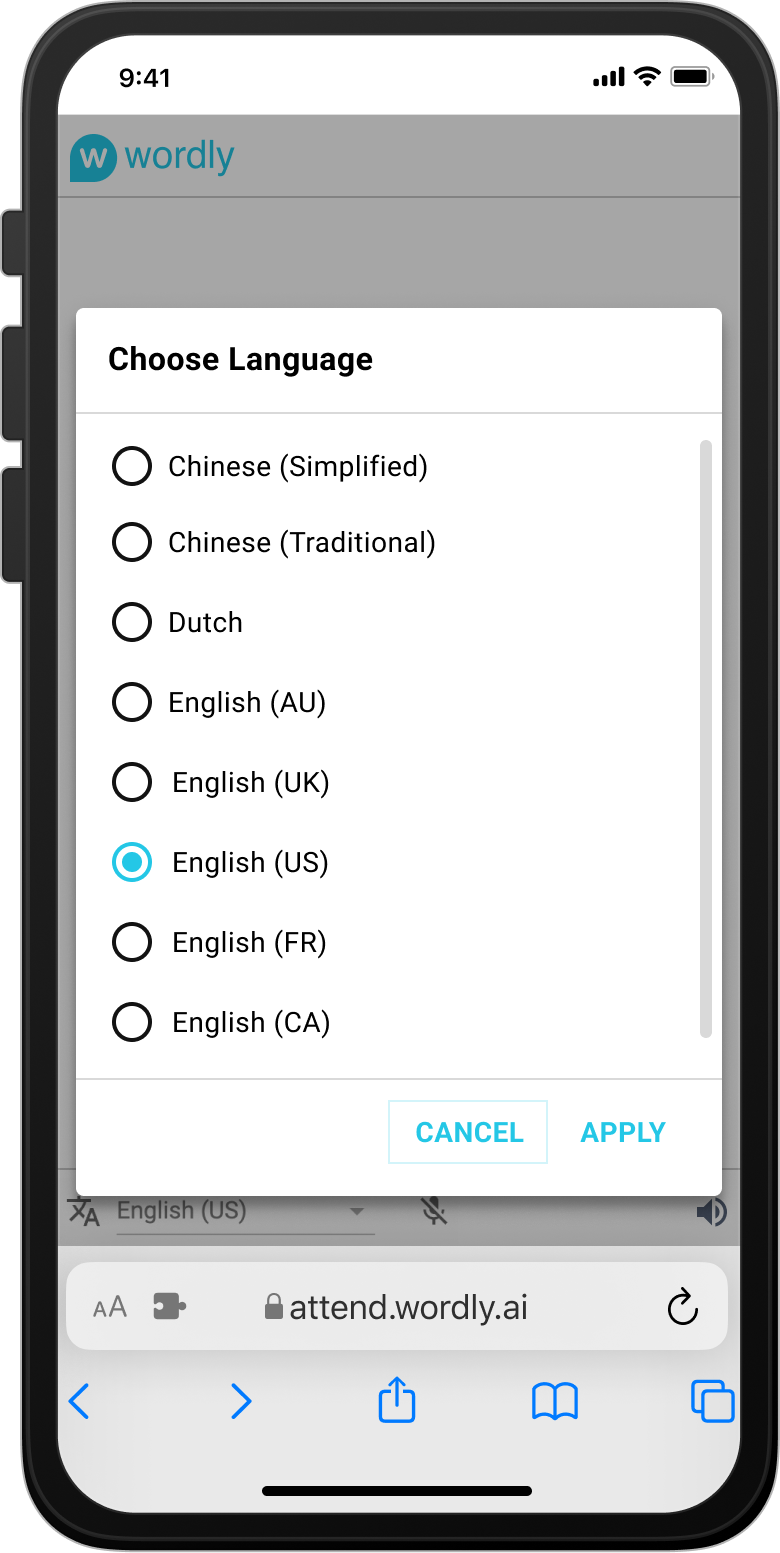
Task: Reload the attend.wordly.ai page
Action: coord(683,1306)
